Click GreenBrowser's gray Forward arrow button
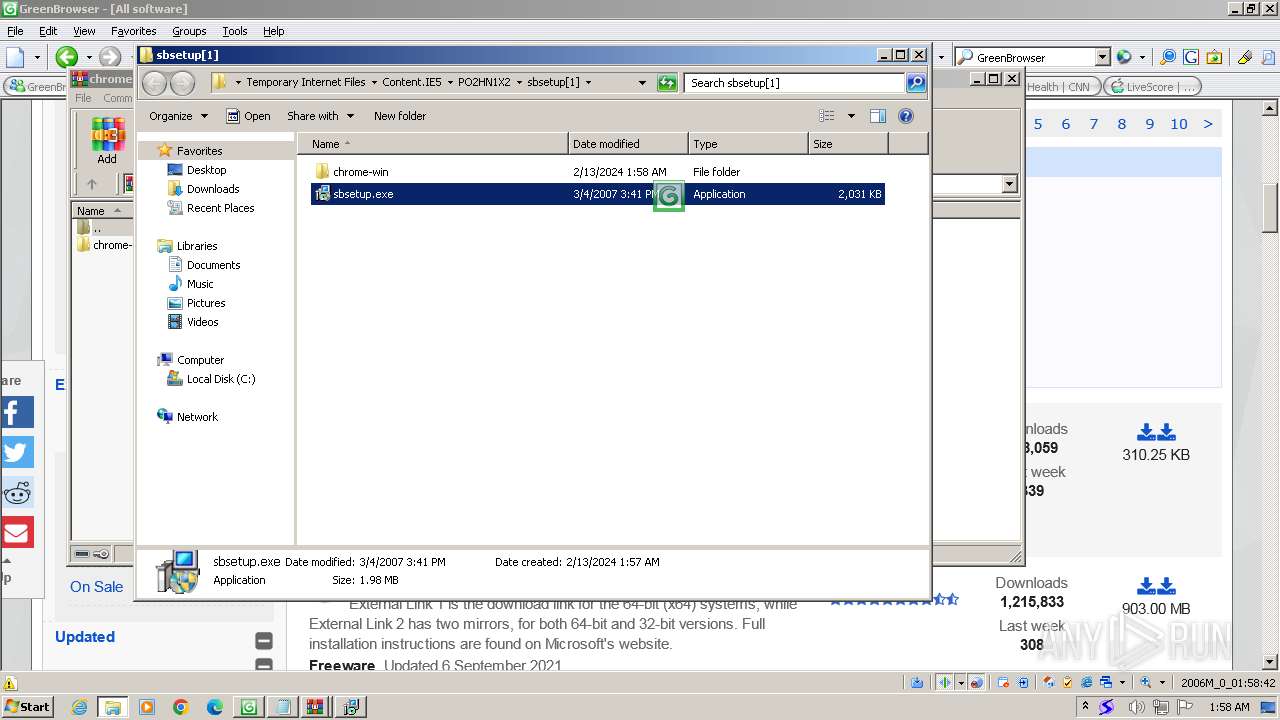The width and height of the screenshot is (1280, 720). pos(110,57)
